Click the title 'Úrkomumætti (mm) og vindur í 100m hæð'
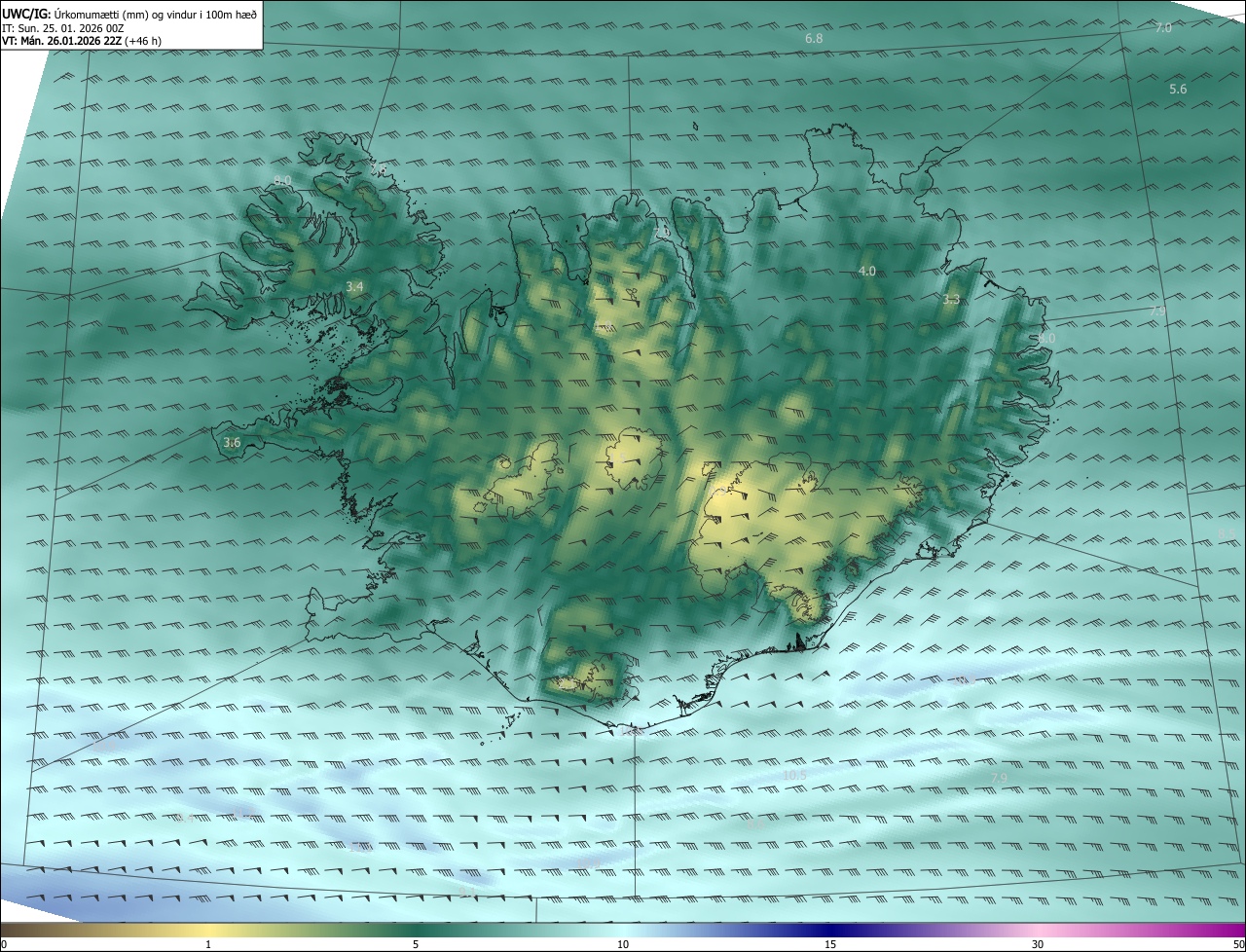This screenshot has height=952, width=1246. (155, 15)
